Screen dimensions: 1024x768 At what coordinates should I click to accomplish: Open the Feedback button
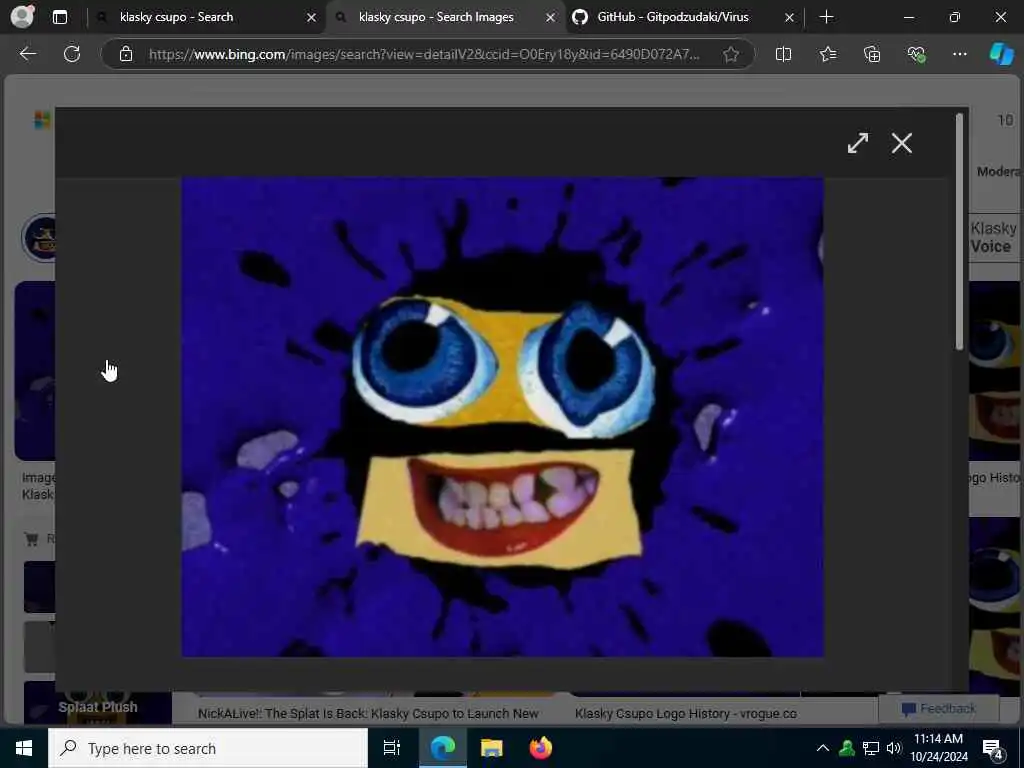(938, 709)
